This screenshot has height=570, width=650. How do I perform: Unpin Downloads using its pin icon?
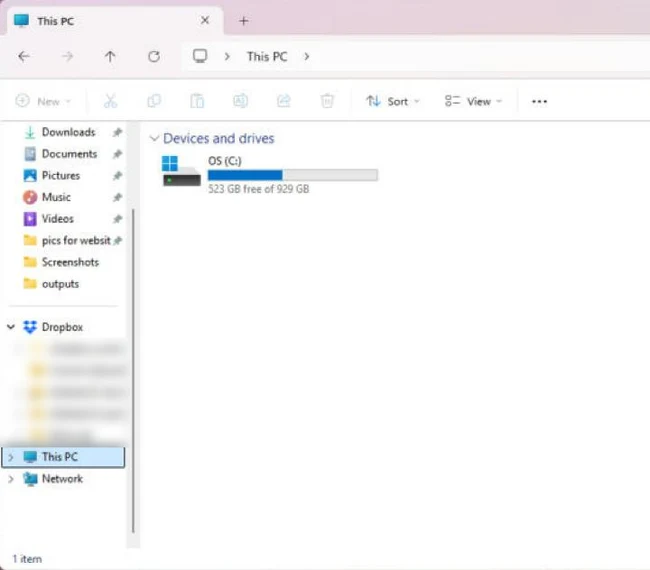pyautogui.click(x=117, y=132)
